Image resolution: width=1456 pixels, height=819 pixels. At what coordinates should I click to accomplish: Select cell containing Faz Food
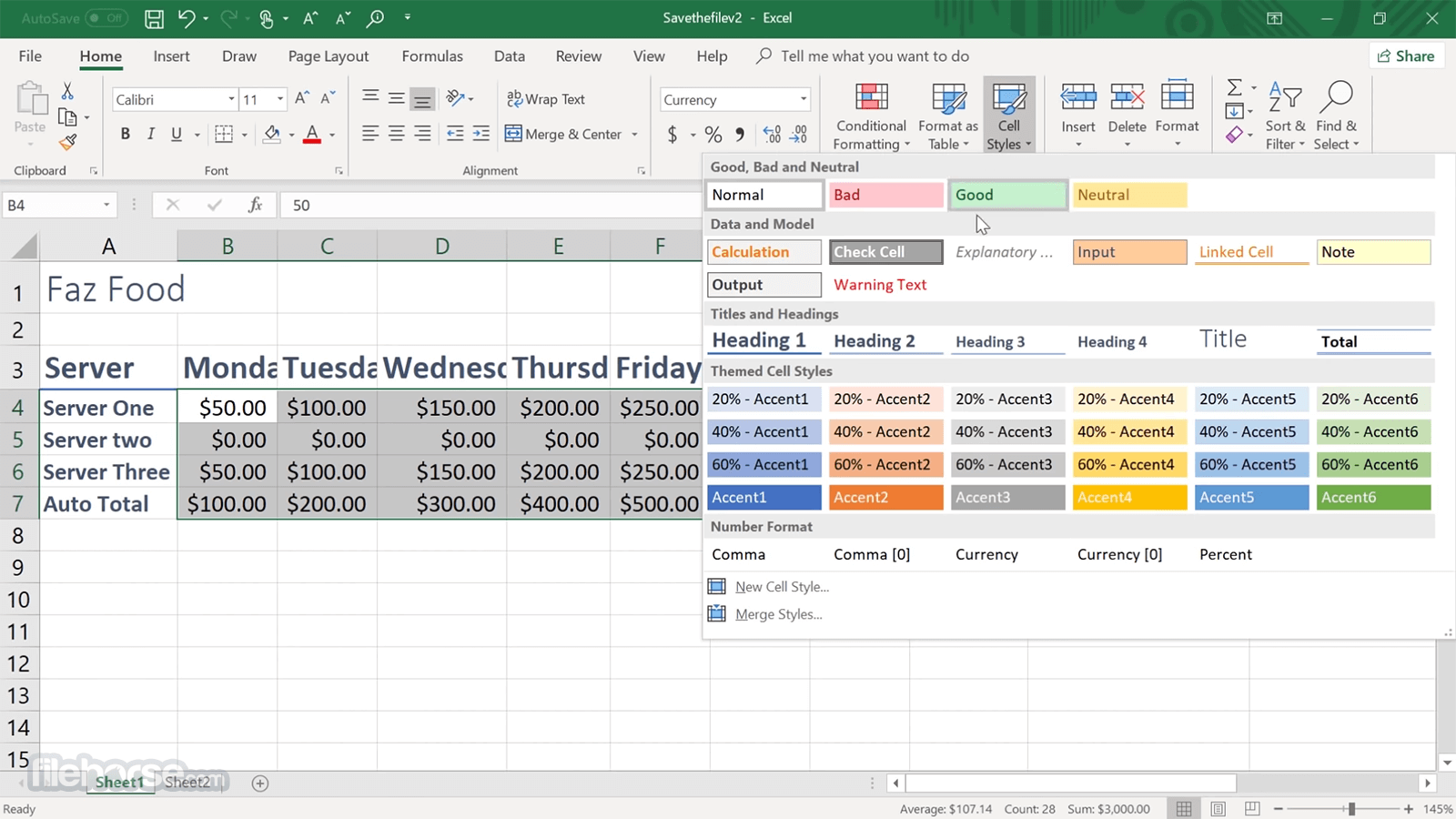[108, 289]
